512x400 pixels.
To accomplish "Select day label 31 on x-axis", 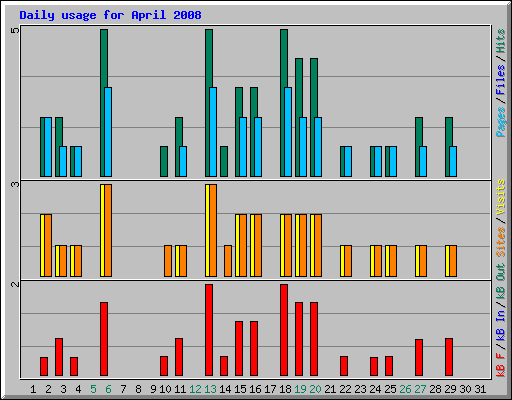I will (x=480, y=389).
